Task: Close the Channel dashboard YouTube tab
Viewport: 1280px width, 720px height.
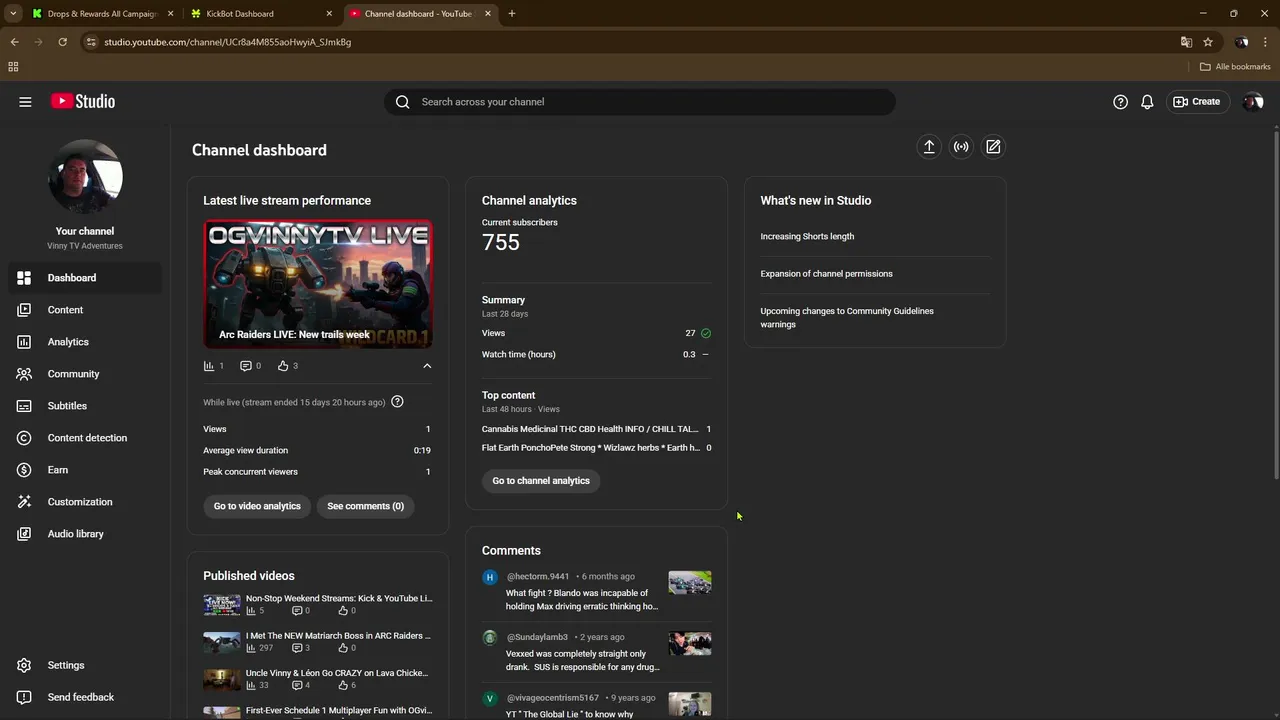Action: point(489,14)
